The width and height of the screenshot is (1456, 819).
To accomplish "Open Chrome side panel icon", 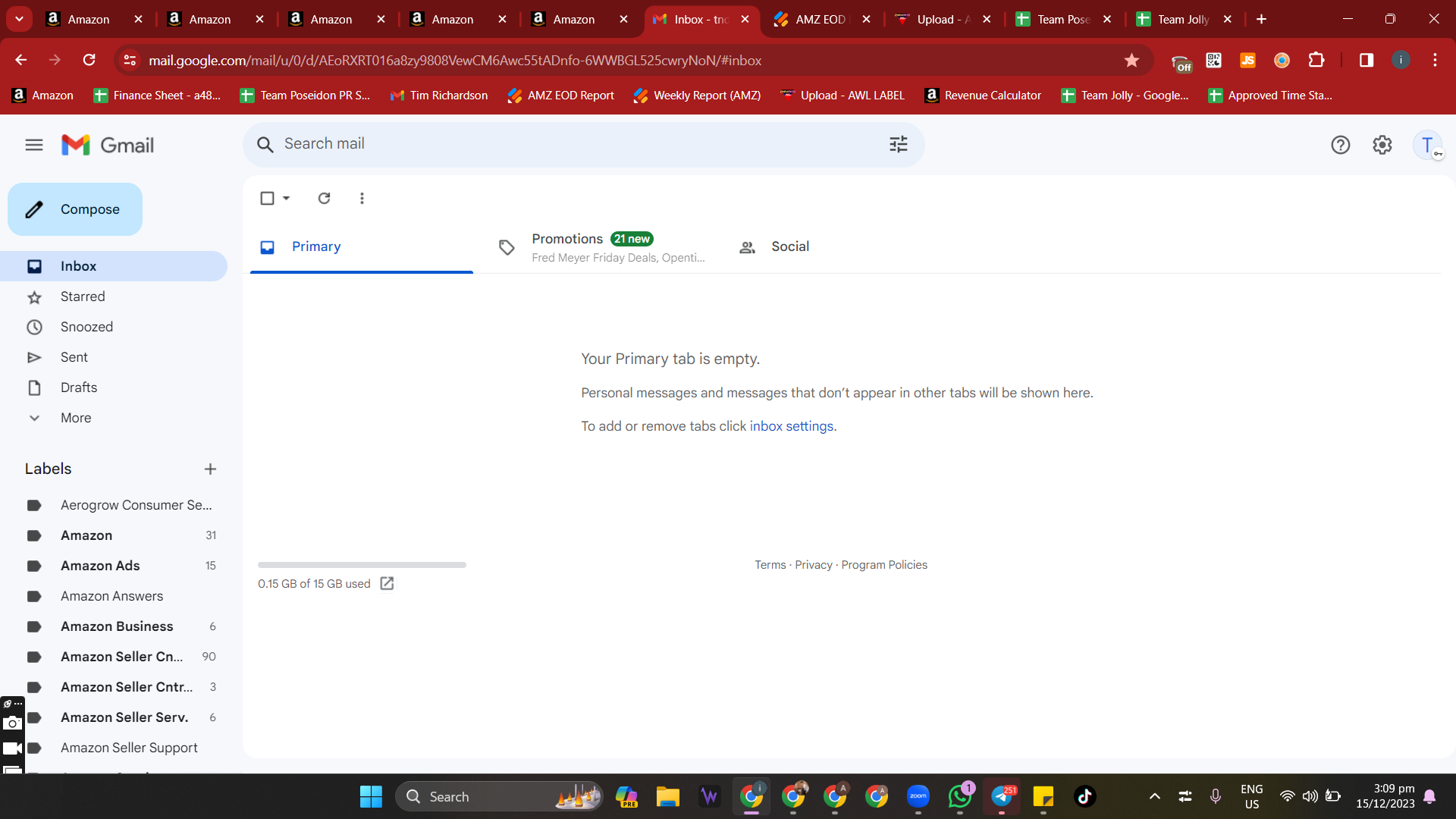I will [x=1367, y=60].
